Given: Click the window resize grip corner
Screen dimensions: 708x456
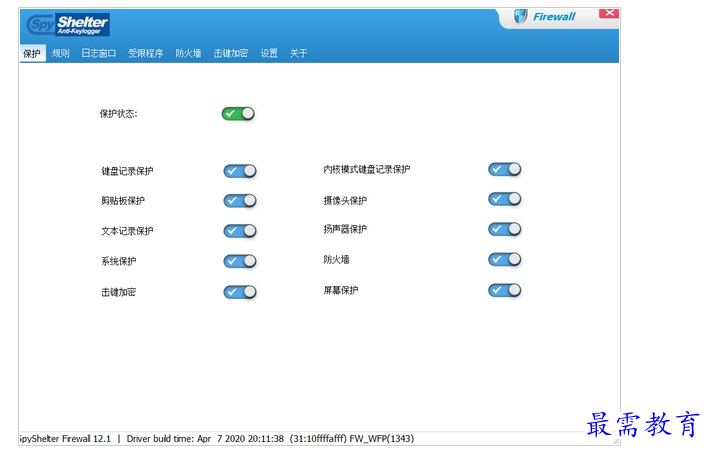Looking at the screenshot, I should pos(615,441).
